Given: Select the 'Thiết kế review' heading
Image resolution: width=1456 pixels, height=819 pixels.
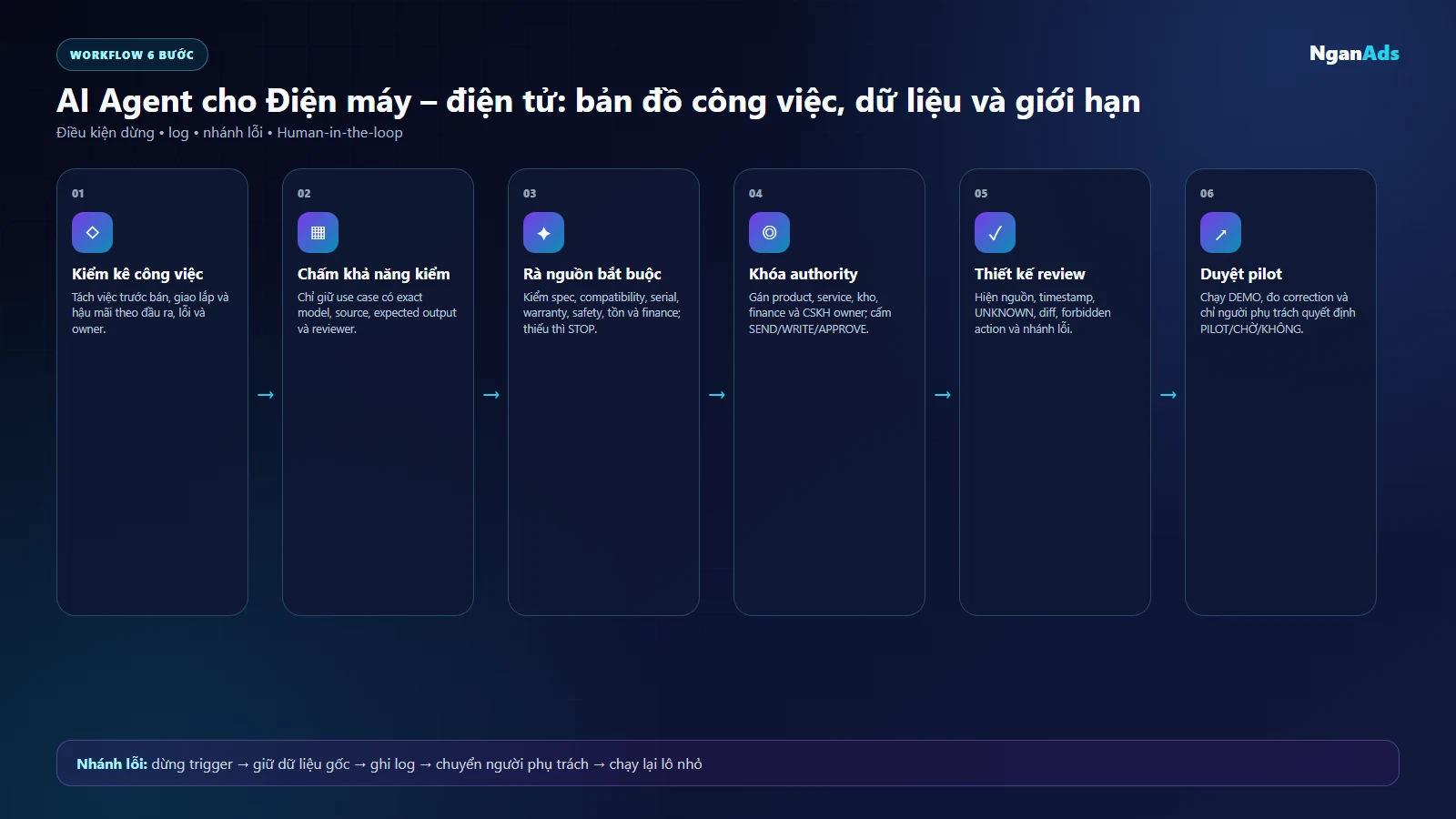Looking at the screenshot, I should 1029,274.
